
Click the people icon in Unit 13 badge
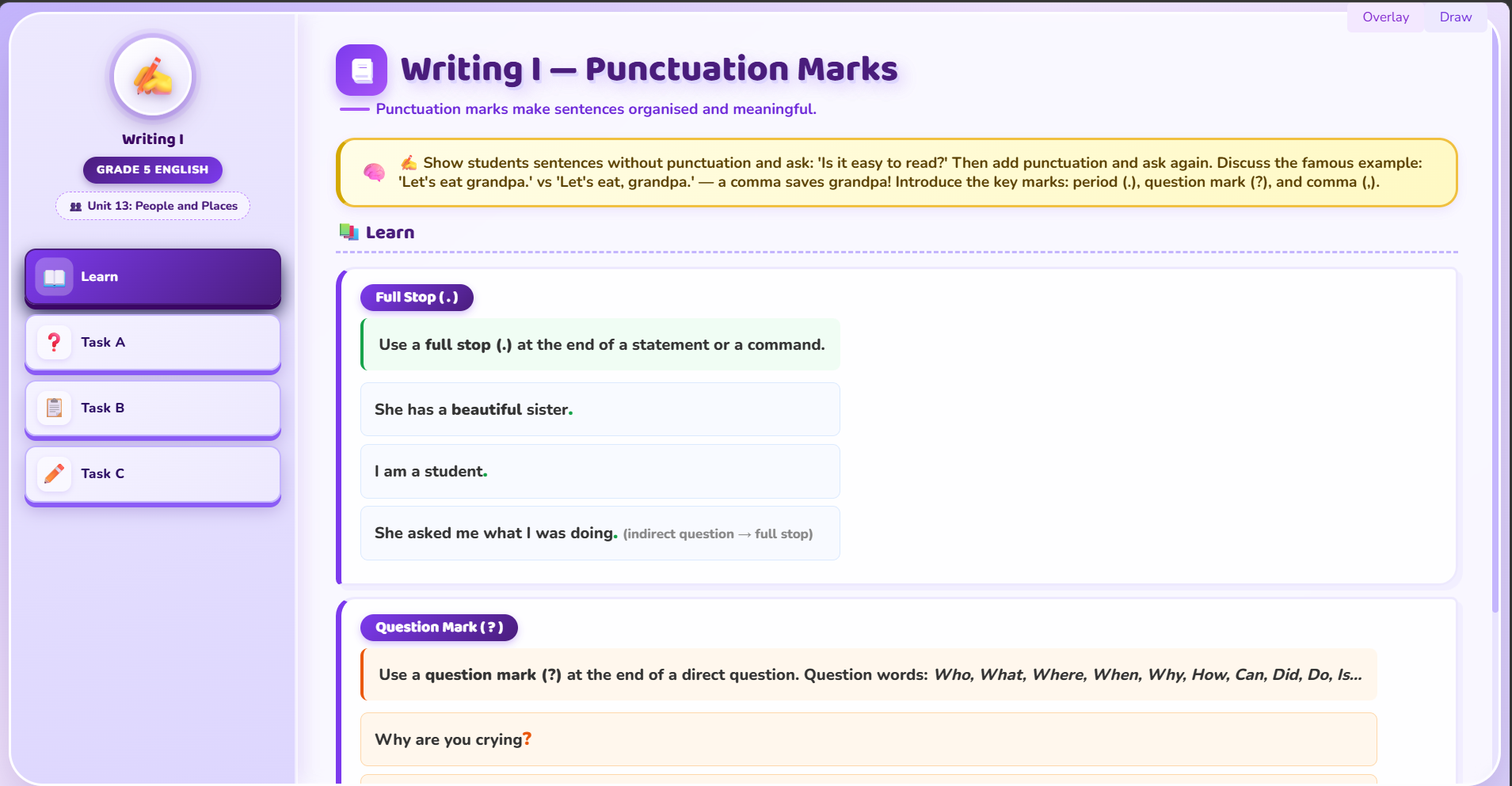tap(76, 207)
